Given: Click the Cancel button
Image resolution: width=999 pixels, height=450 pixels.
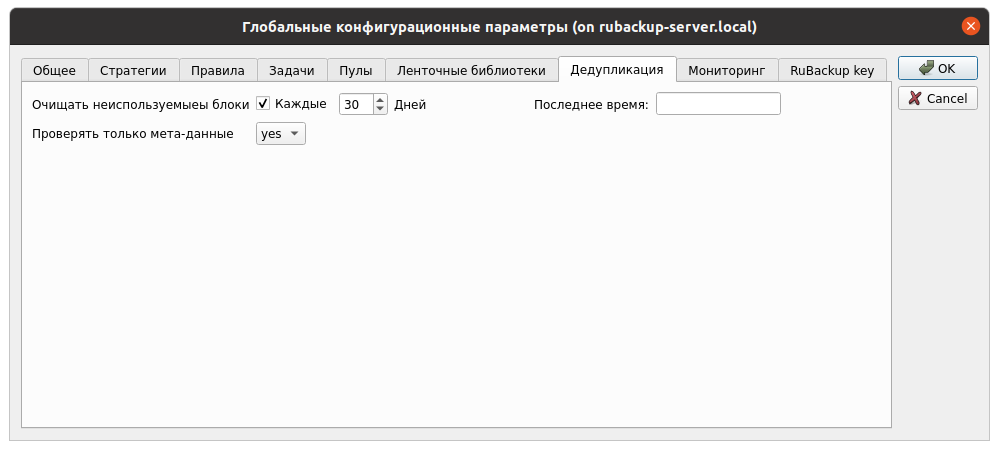Looking at the screenshot, I should pyautogui.click(x=937, y=98).
